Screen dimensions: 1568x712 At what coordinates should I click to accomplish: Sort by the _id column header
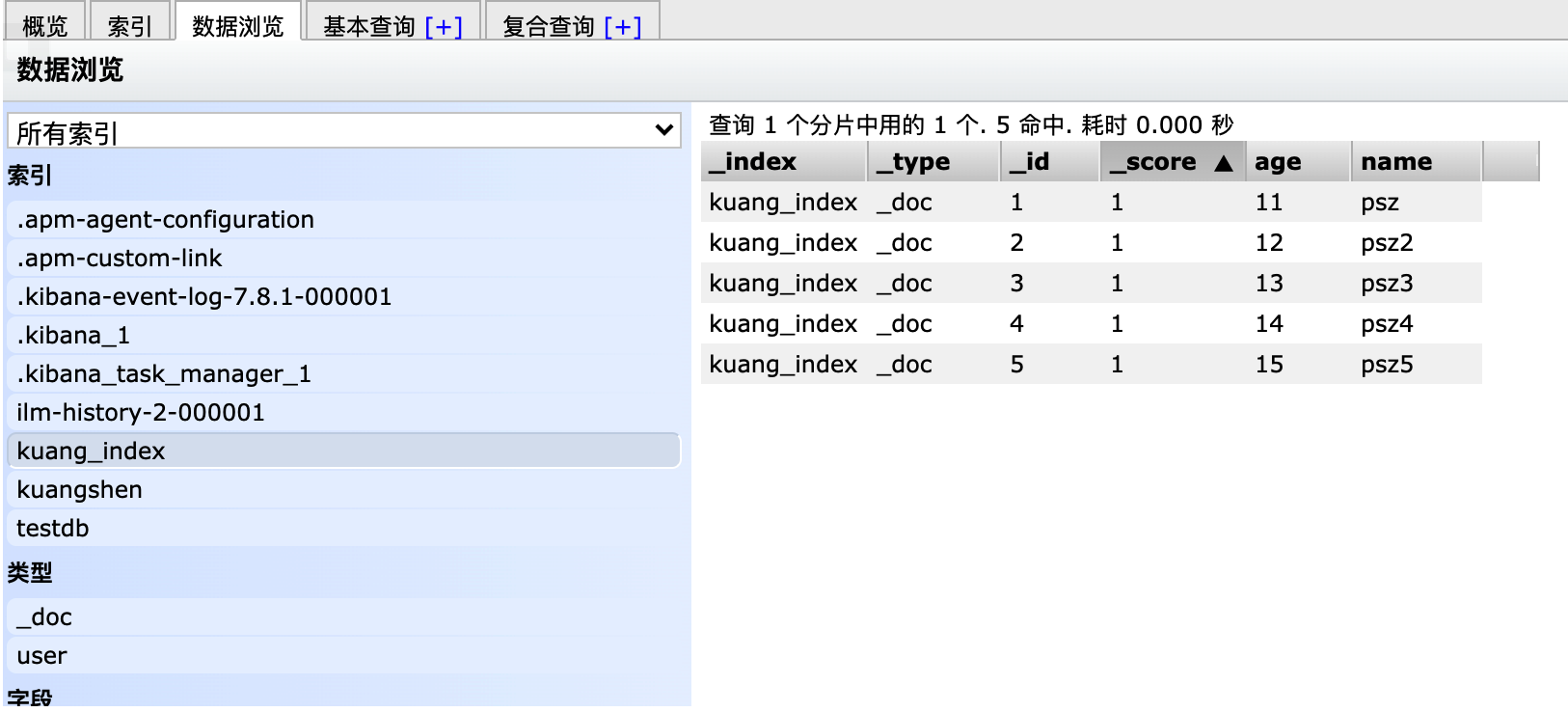(x=1050, y=162)
